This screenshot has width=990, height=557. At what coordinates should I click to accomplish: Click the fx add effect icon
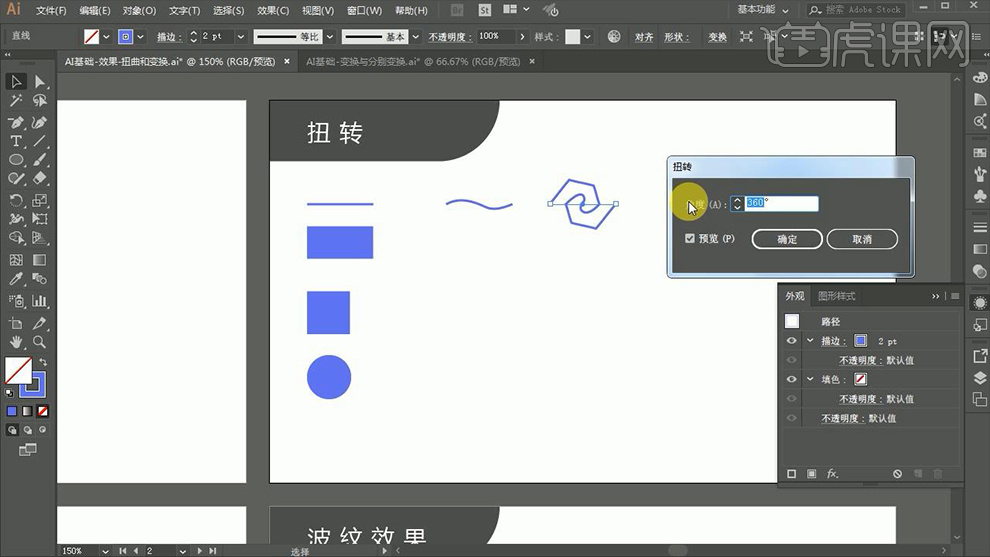click(832, 473)
